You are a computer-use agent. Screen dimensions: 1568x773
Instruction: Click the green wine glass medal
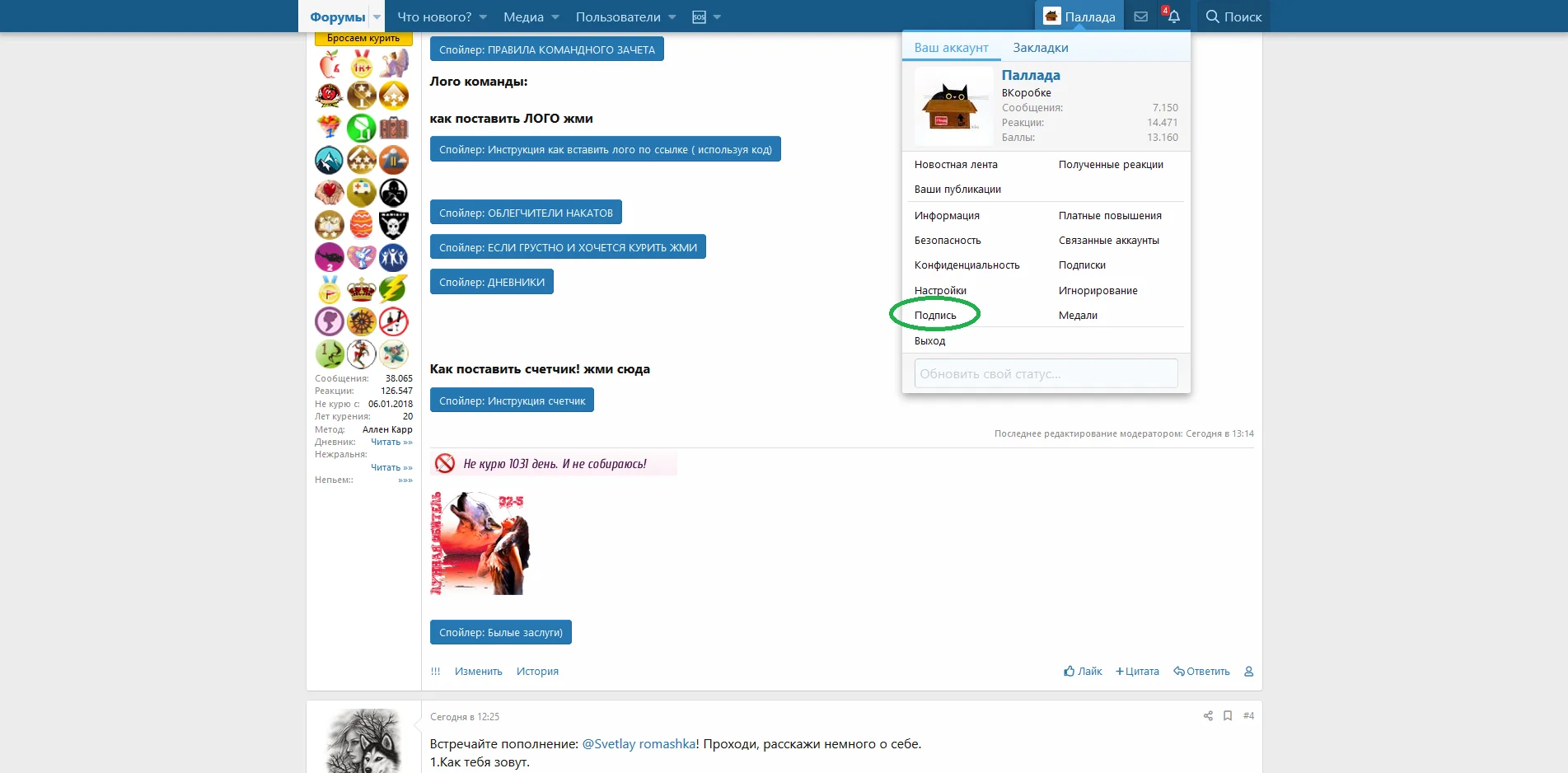click(362, 128)
